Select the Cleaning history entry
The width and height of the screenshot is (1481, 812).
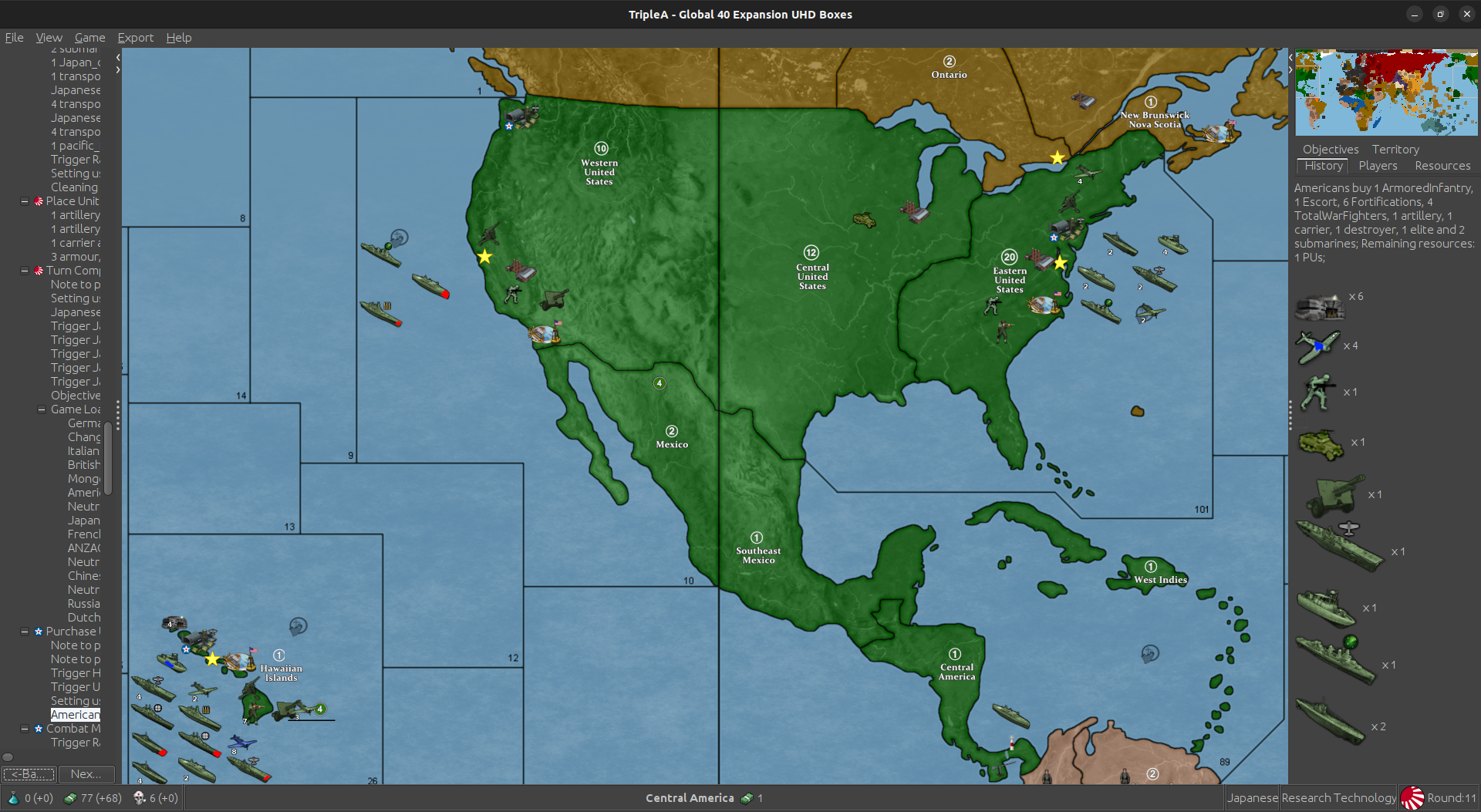point(74,187)
